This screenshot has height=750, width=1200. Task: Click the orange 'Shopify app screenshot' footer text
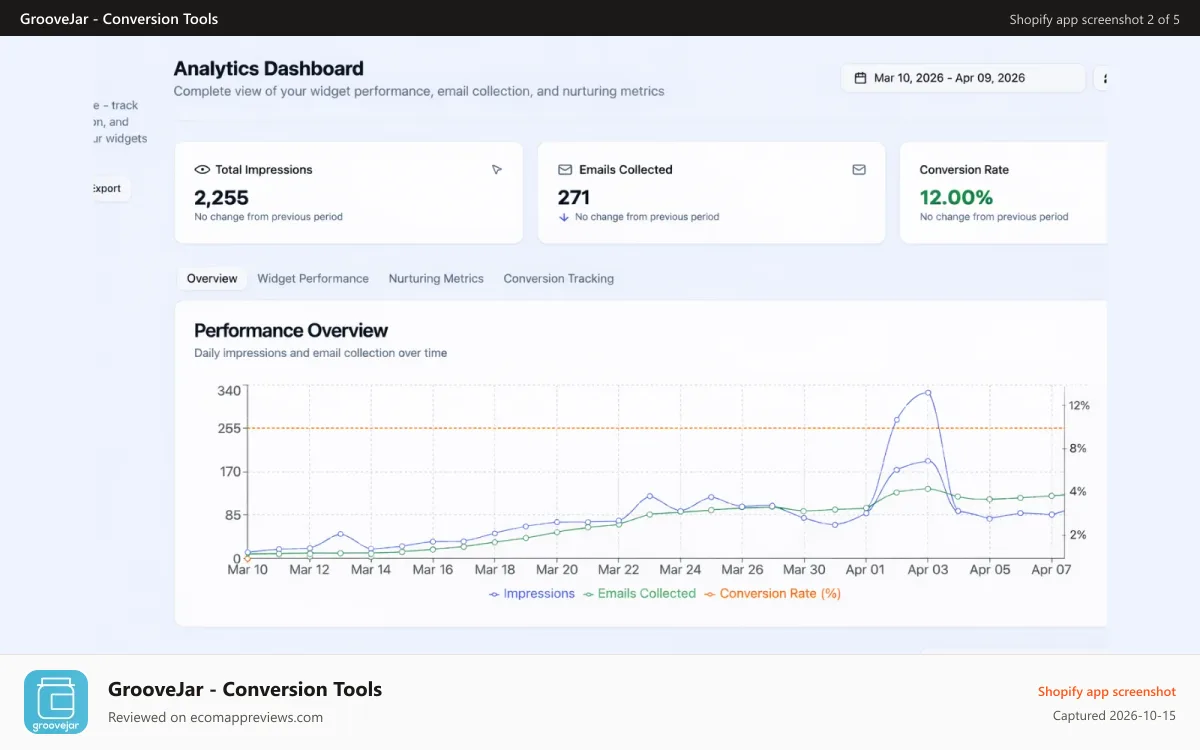click(1107, 692)
